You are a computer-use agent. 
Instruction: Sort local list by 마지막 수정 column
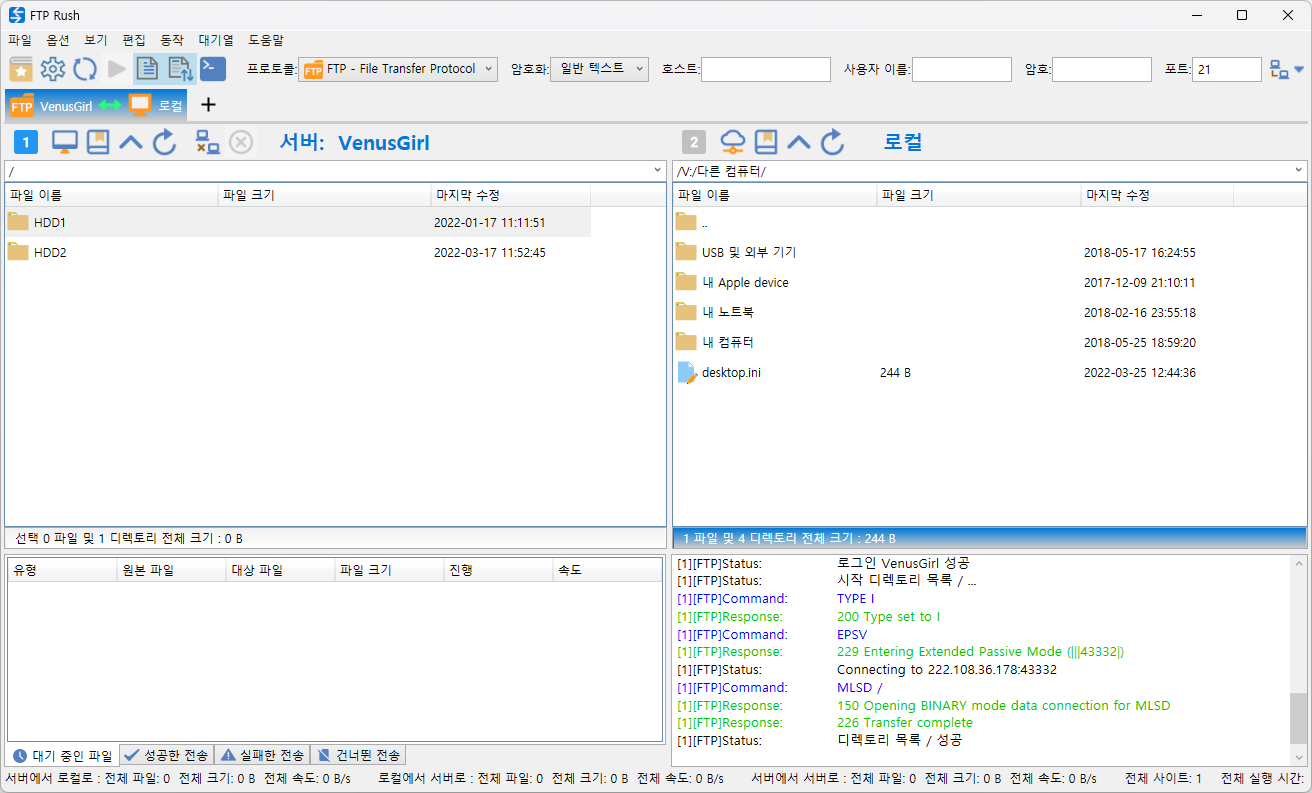(x=1157, y=195)
